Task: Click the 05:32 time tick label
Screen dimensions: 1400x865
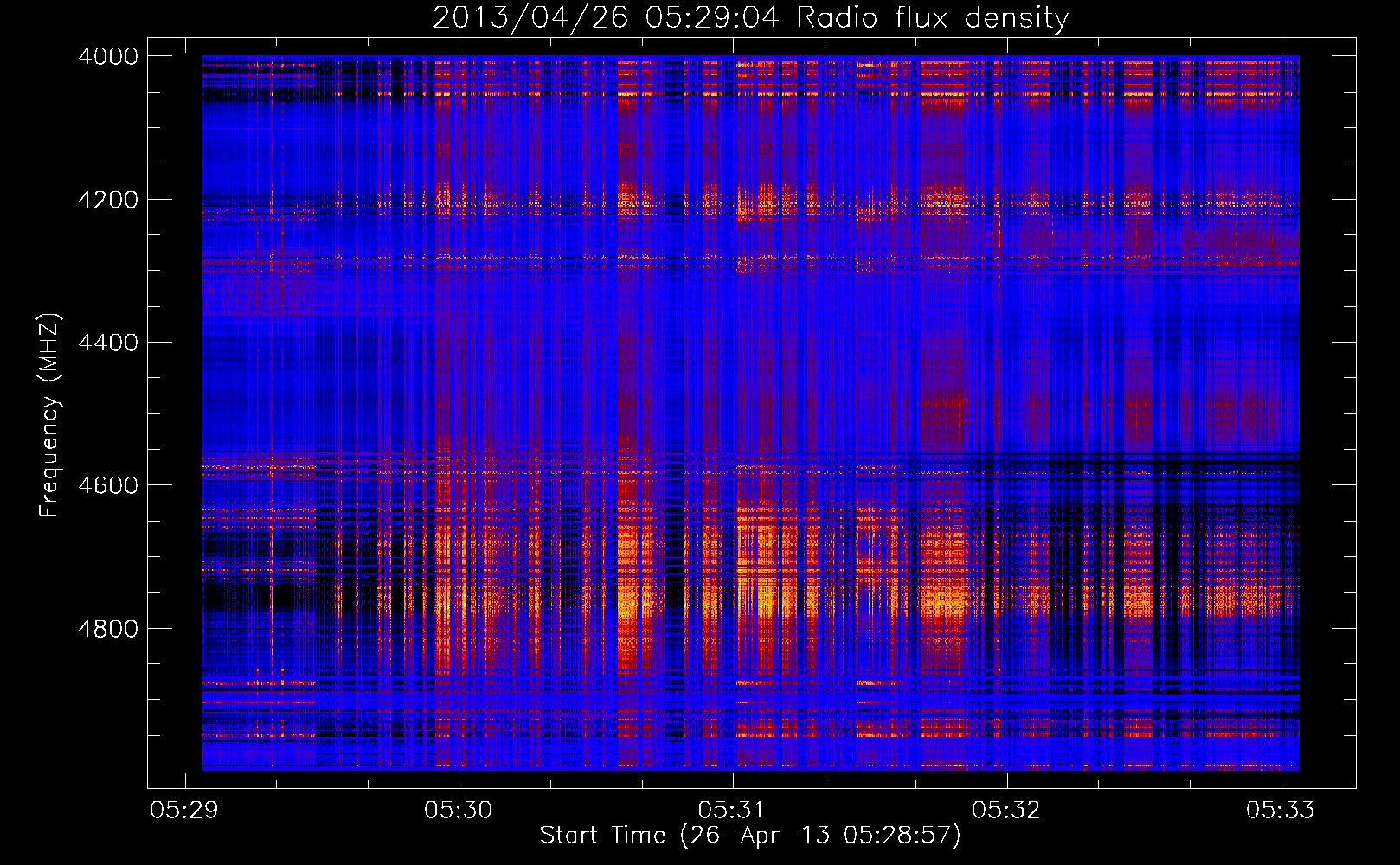Action: pyautogui.click(x=1006, y=810)
